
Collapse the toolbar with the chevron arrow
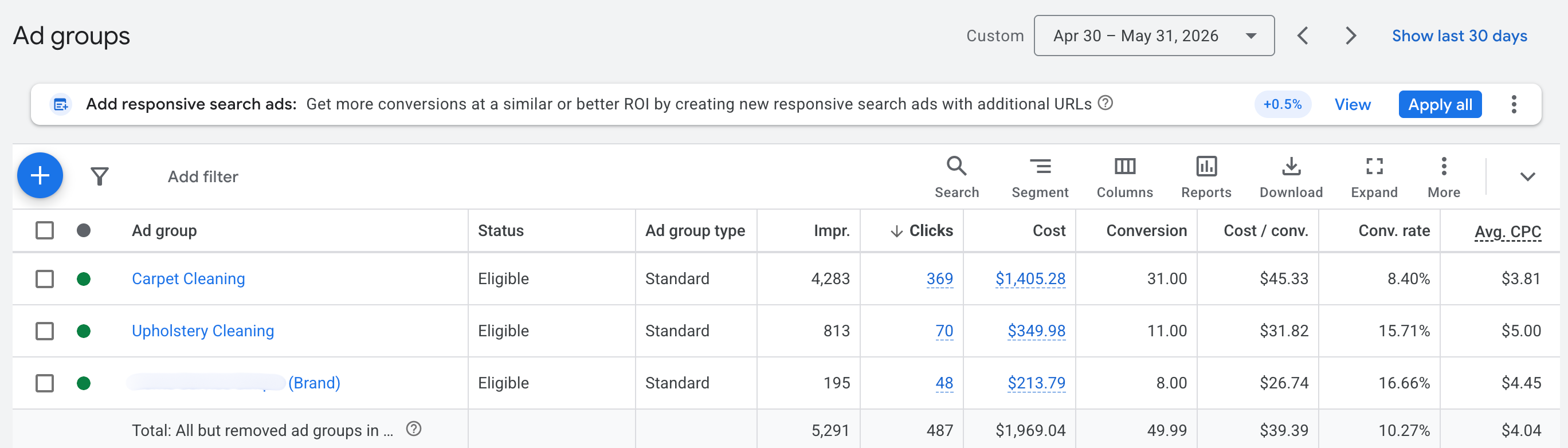[1527, 176]
